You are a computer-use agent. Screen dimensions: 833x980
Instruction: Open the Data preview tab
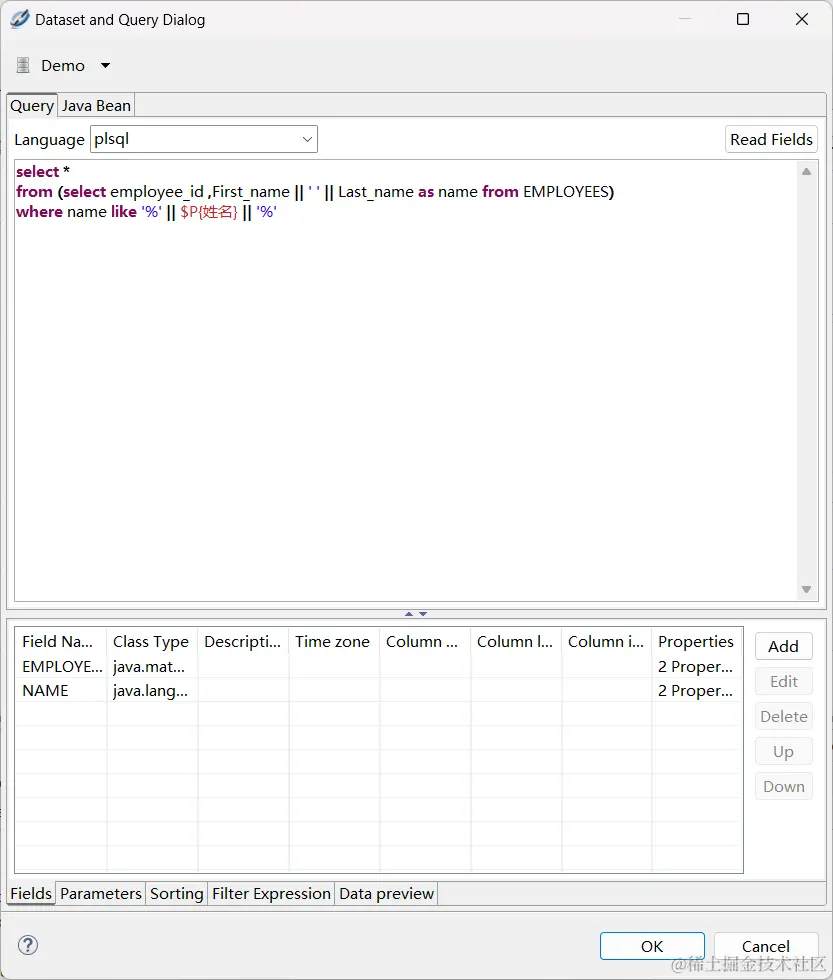[386, 893]
